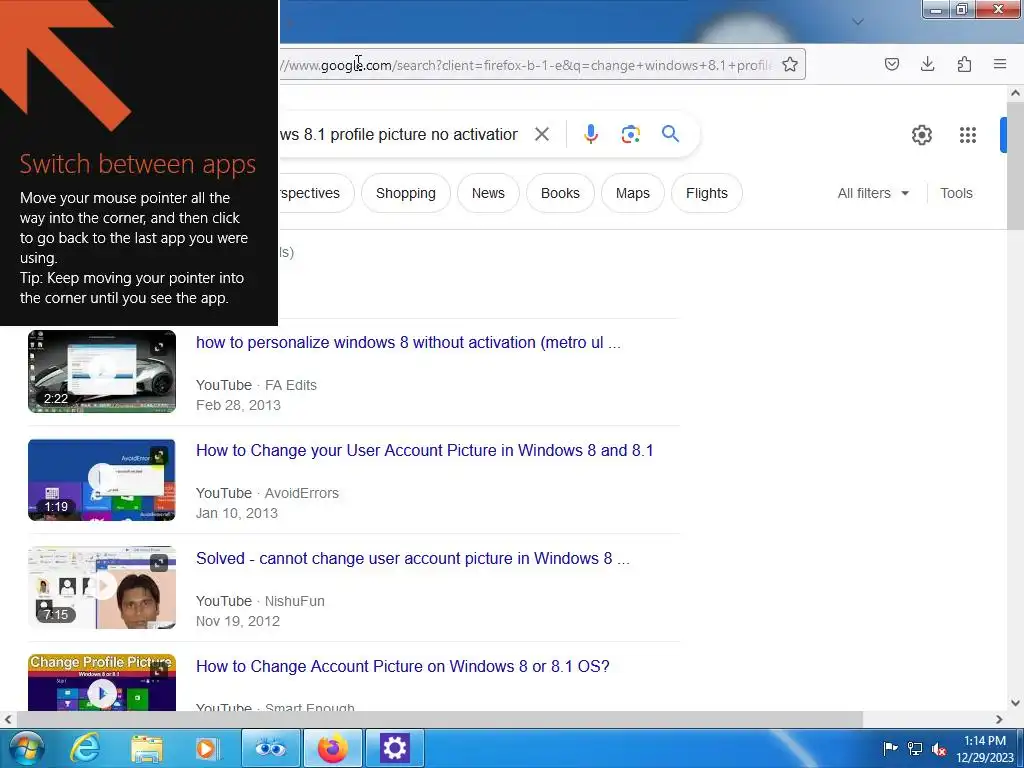Open 'how to personalize windows 8 without activation' result

click(x=408, y=342)
